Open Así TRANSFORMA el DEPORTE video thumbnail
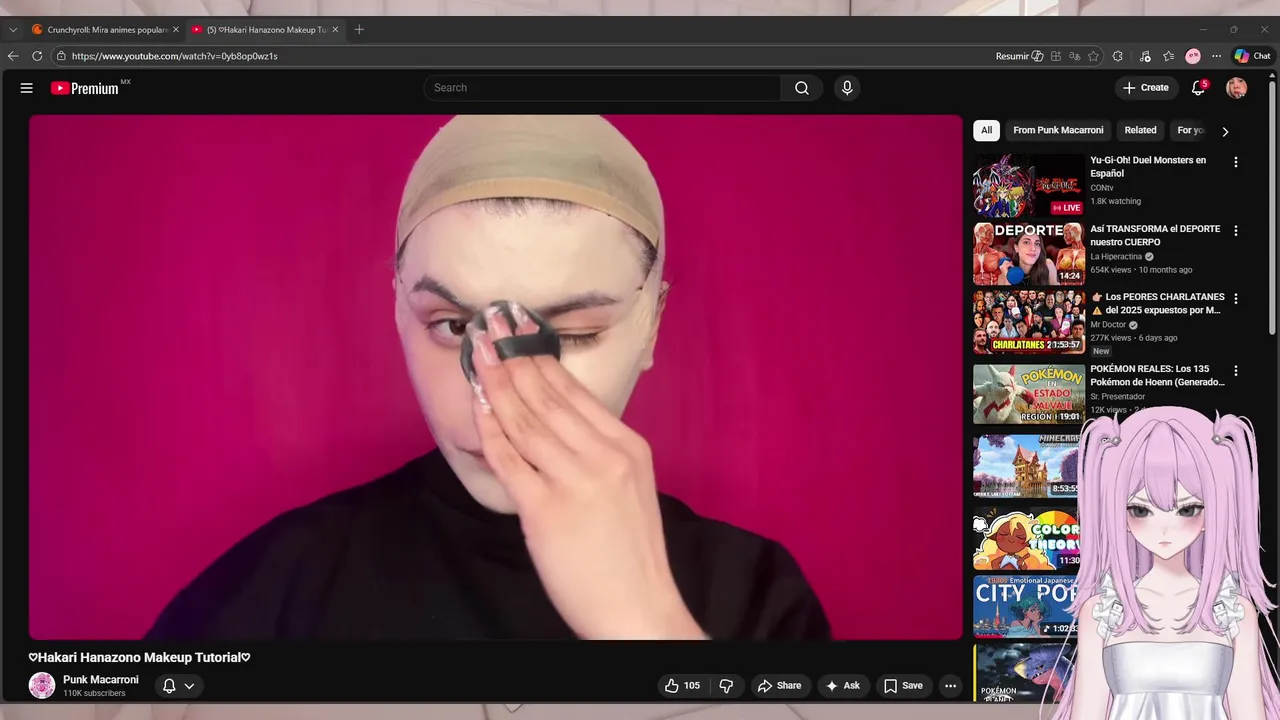 [1029, 253]
